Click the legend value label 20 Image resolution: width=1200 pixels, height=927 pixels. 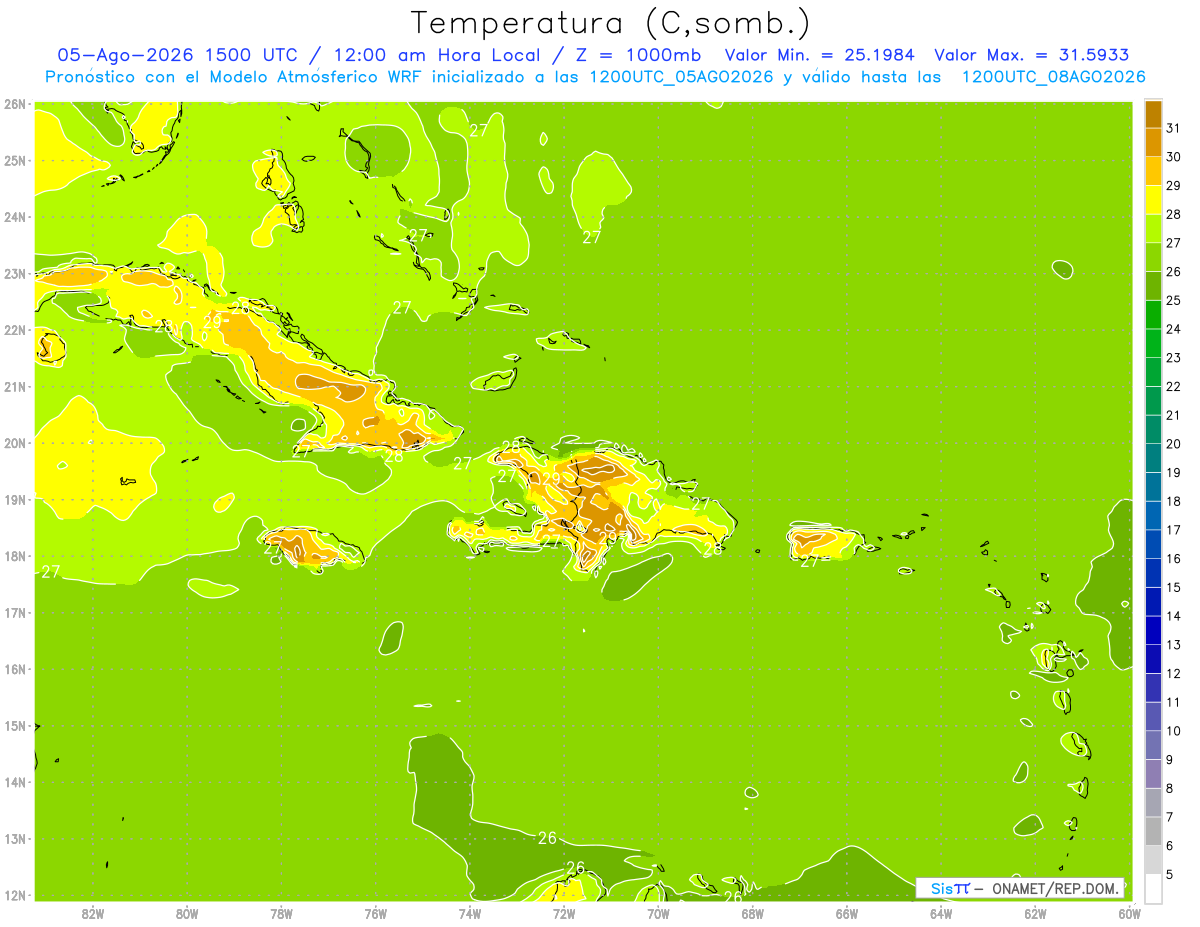1173,444
